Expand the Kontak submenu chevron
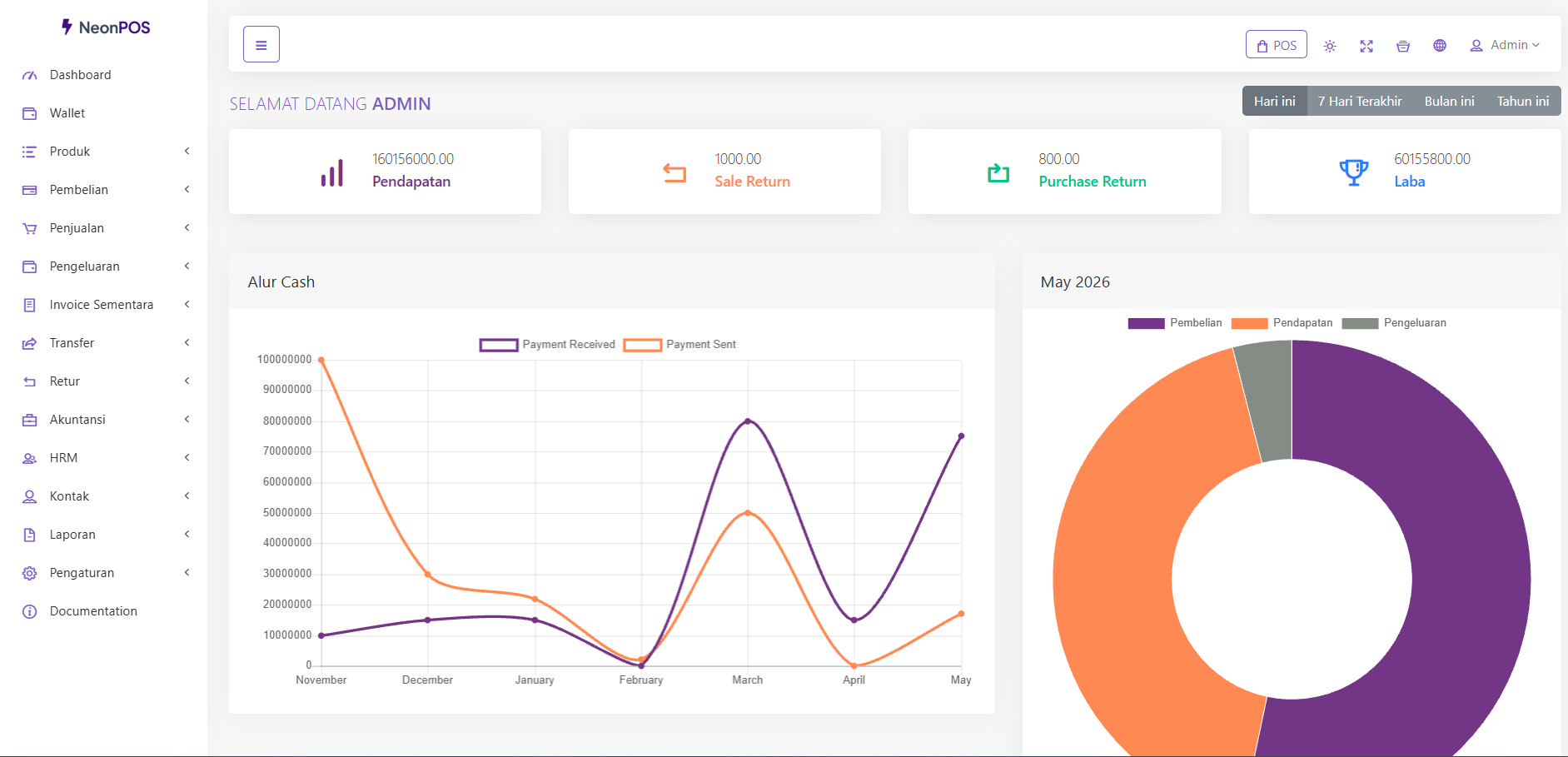 click(187, 496)
